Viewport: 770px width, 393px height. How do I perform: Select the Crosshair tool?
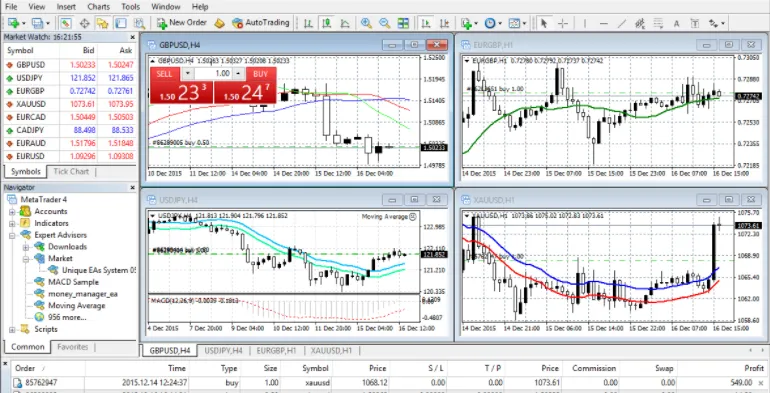pyautogui.click(x=563, y=23)
